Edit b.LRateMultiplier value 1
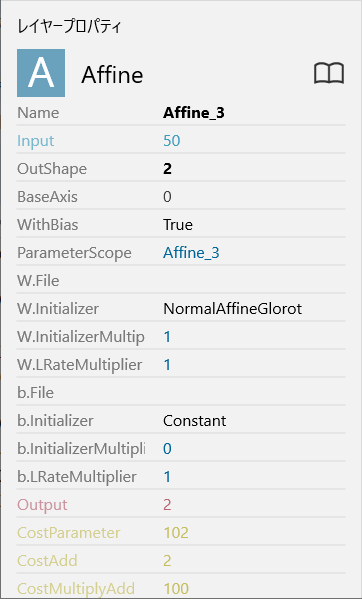Image resolution: width=362 pixels, height=599 pixels. point(167,477)
